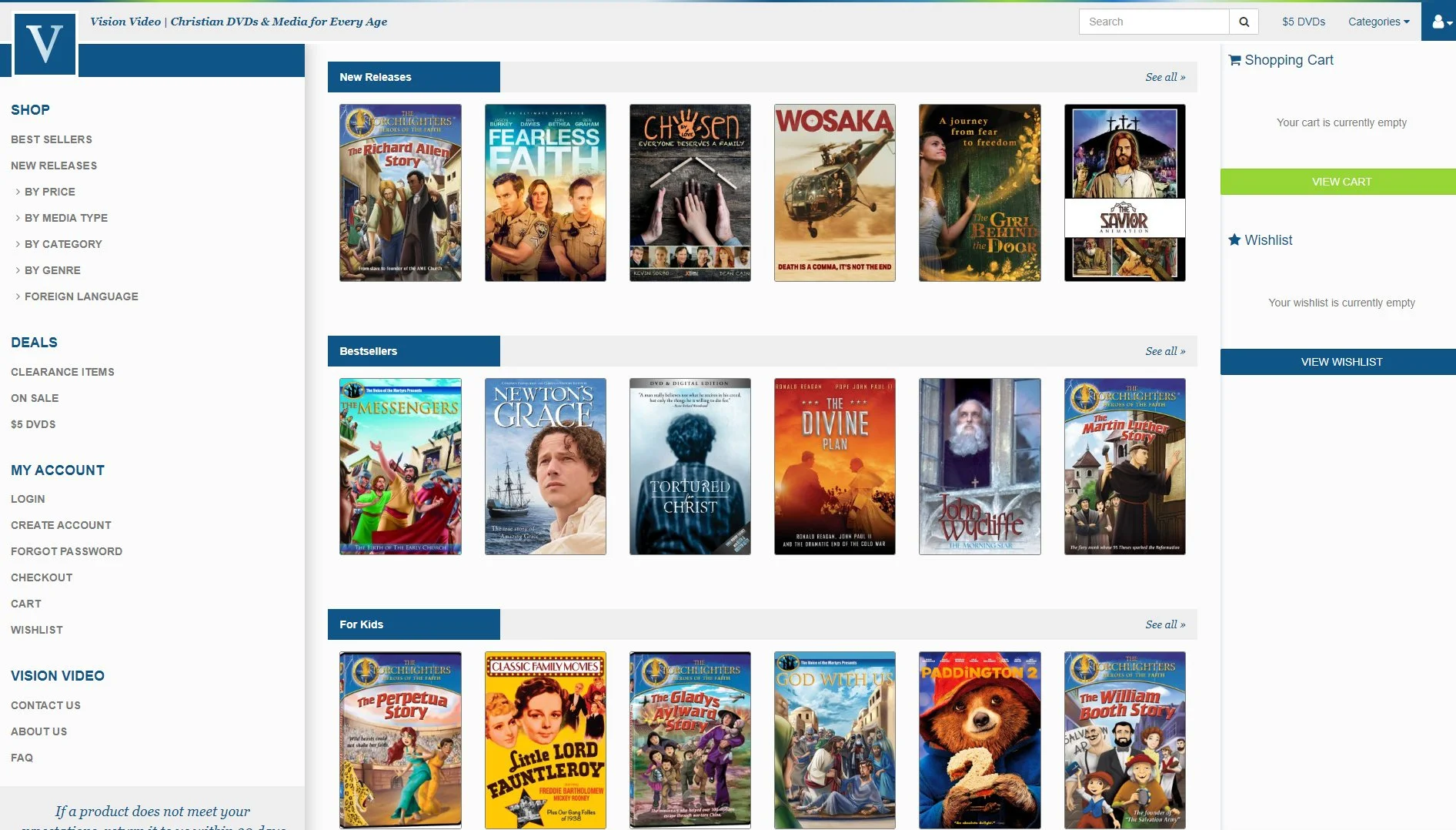Open the FAQ page

tap(22, 758)
